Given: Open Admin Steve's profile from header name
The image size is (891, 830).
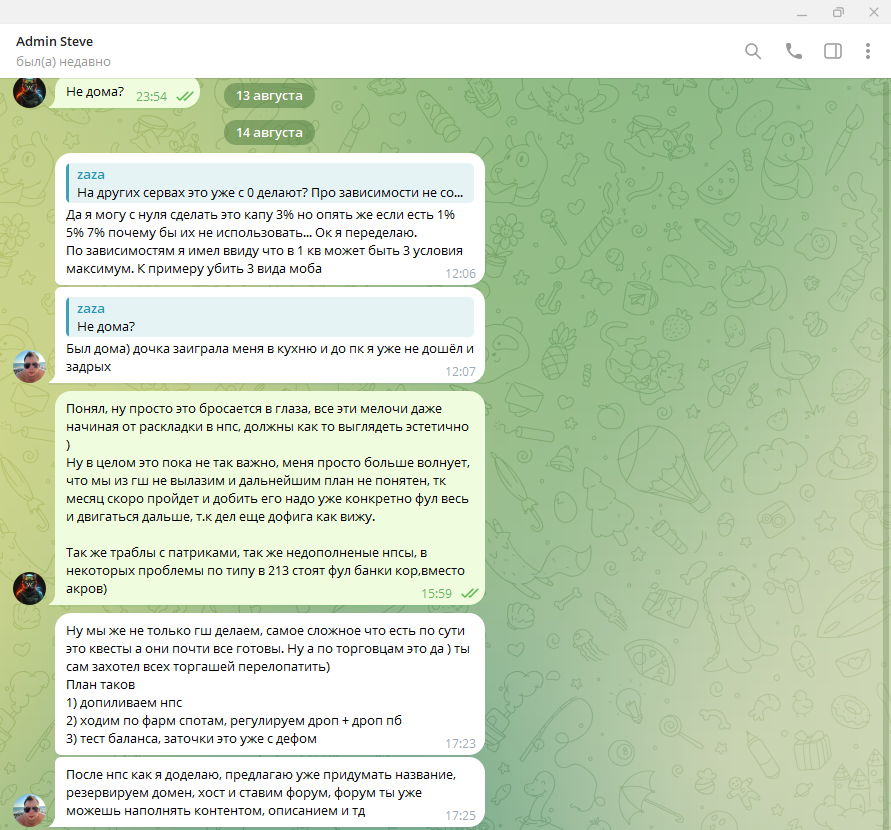Looking at the screenshot, I should (x=55, y=41).
